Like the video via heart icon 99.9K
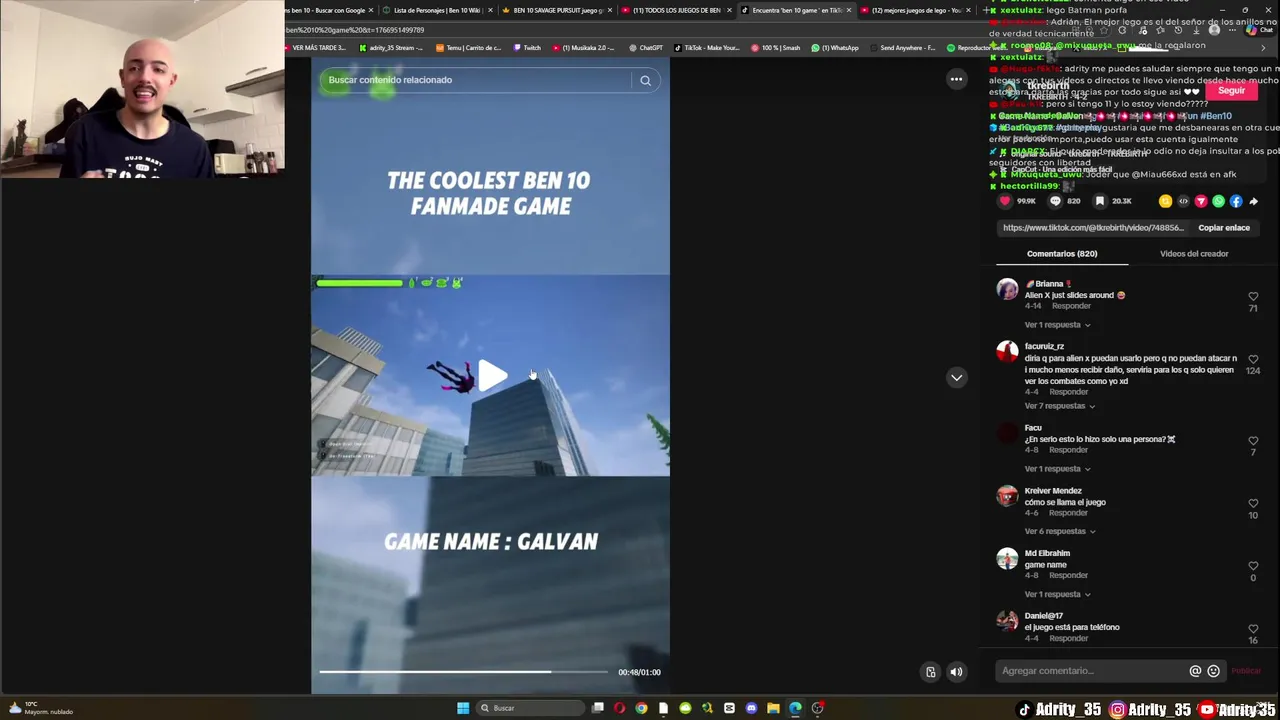The width and height of the screenshot is (1280, 720). [x=1005, y=201]
